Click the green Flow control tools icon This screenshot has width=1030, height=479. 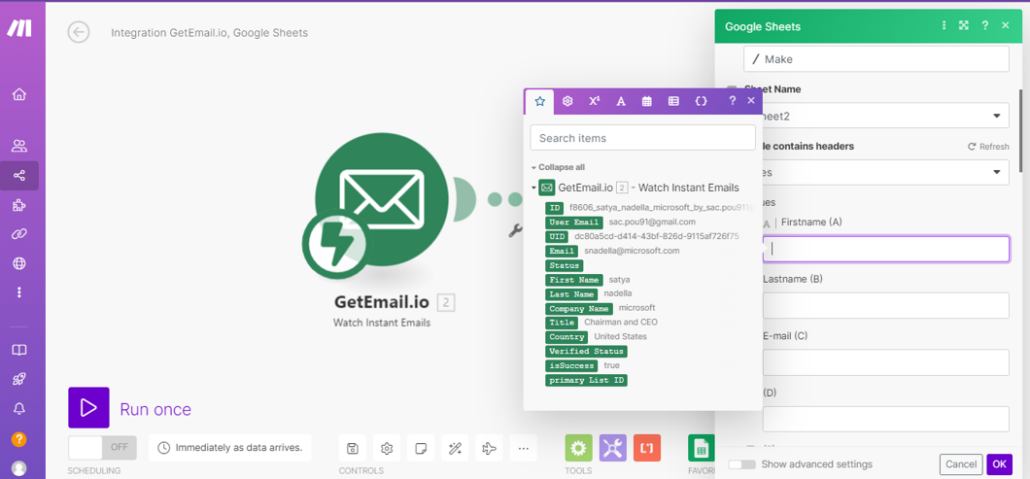pyautogui.click(x=578, y=448)
